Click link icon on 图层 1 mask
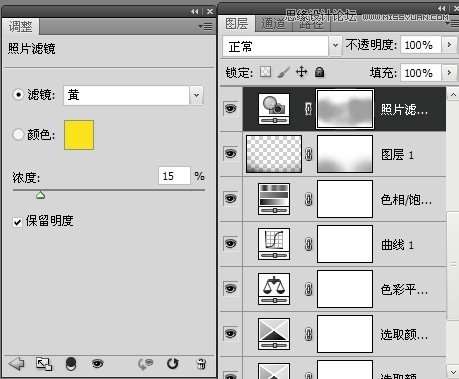459x379 pixels. 309,154
